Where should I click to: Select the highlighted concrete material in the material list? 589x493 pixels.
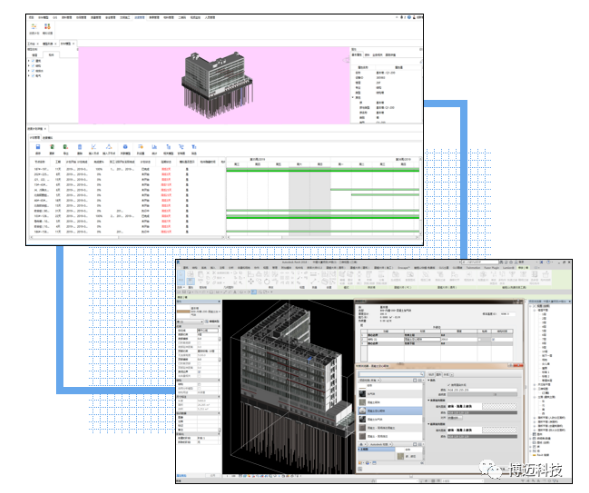pyautogui.click(x=390, y=411)
